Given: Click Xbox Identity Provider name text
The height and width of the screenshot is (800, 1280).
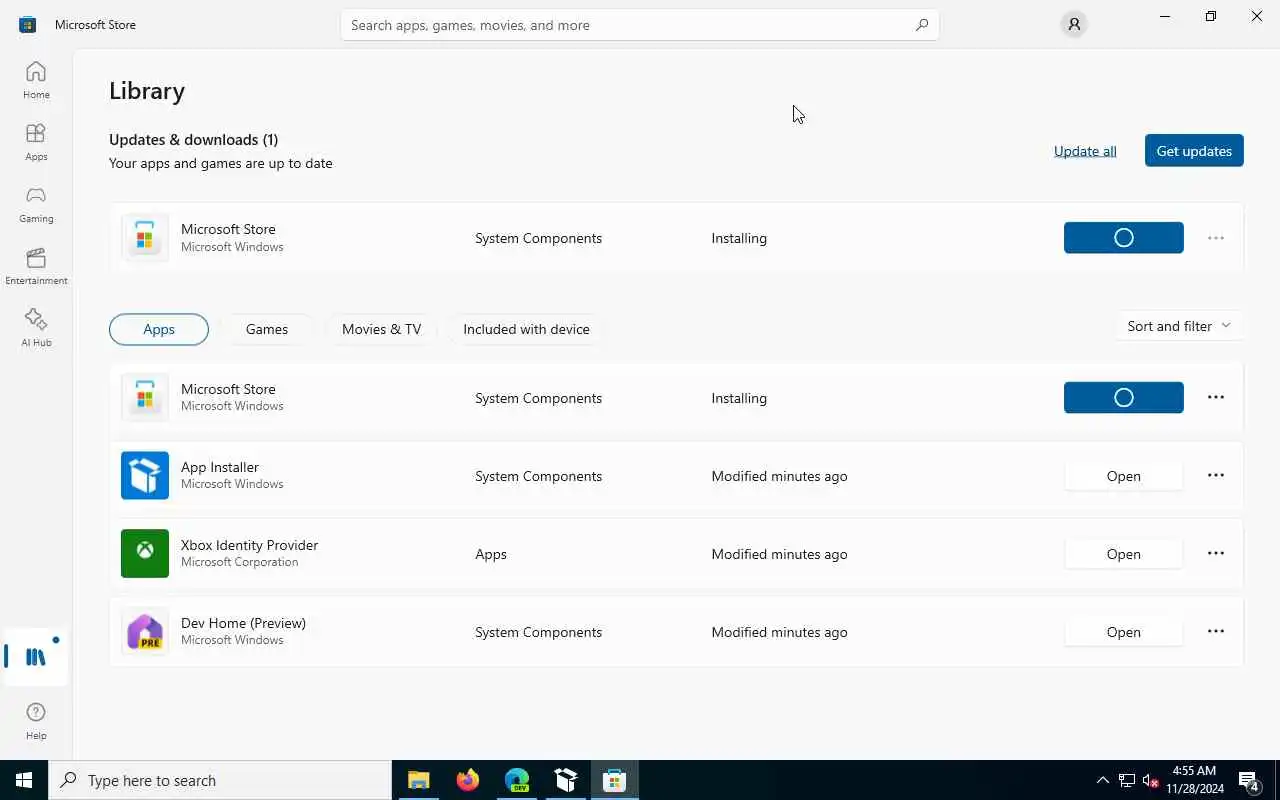Looking at the screenshot, I should (x=249, y=545).
